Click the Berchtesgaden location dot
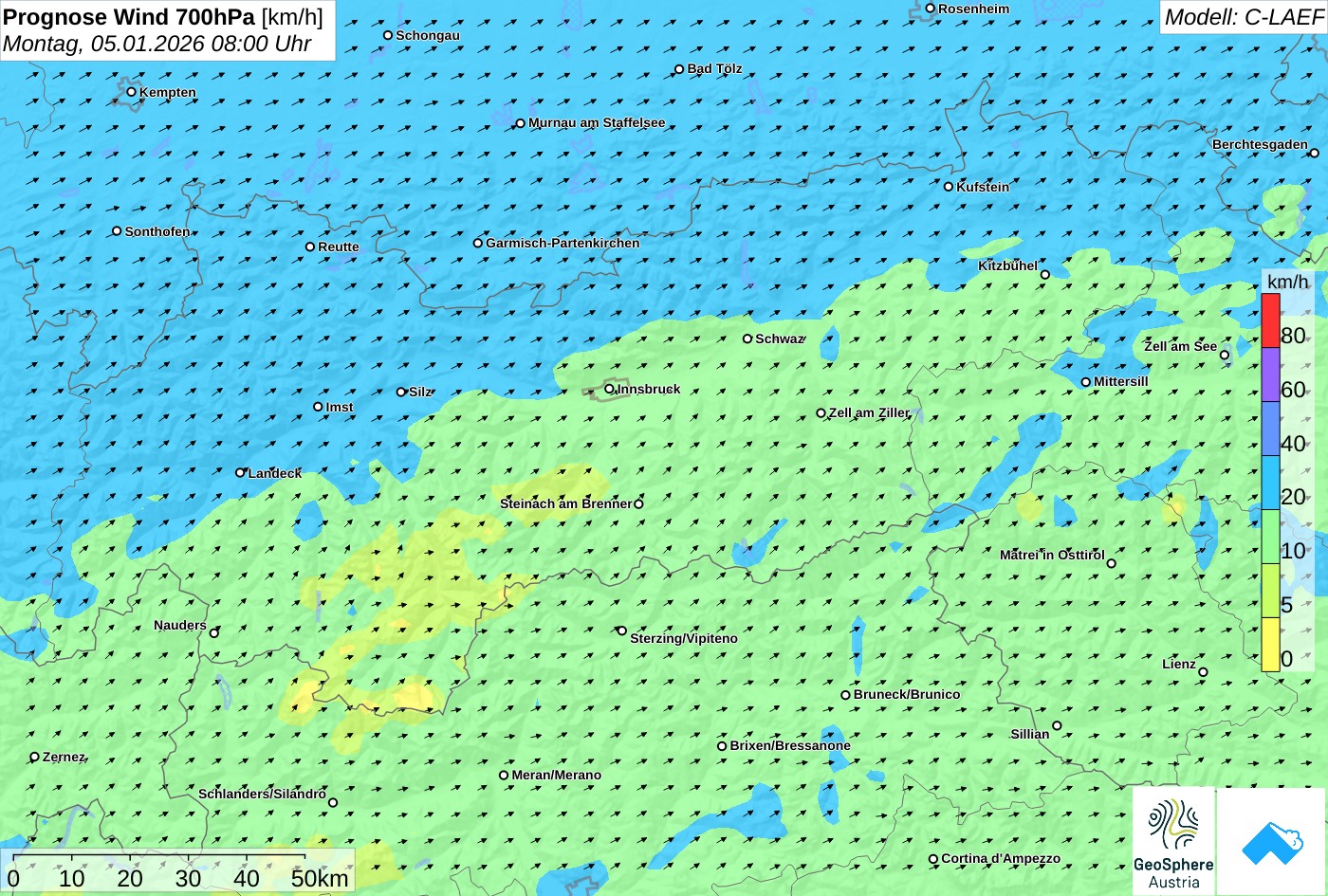Viewport: 1328px width, 896px height. coord(1315,152)
